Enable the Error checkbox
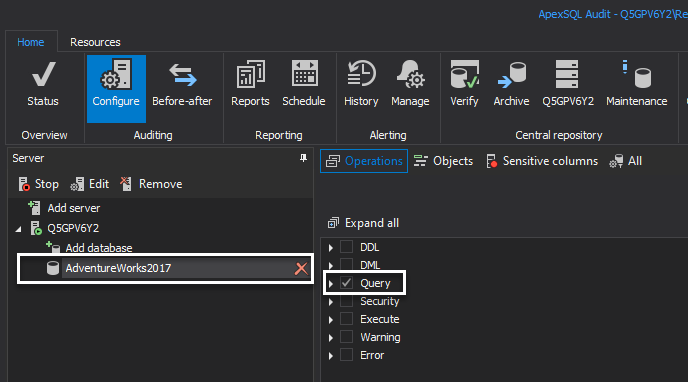 [x=346, y=355]
